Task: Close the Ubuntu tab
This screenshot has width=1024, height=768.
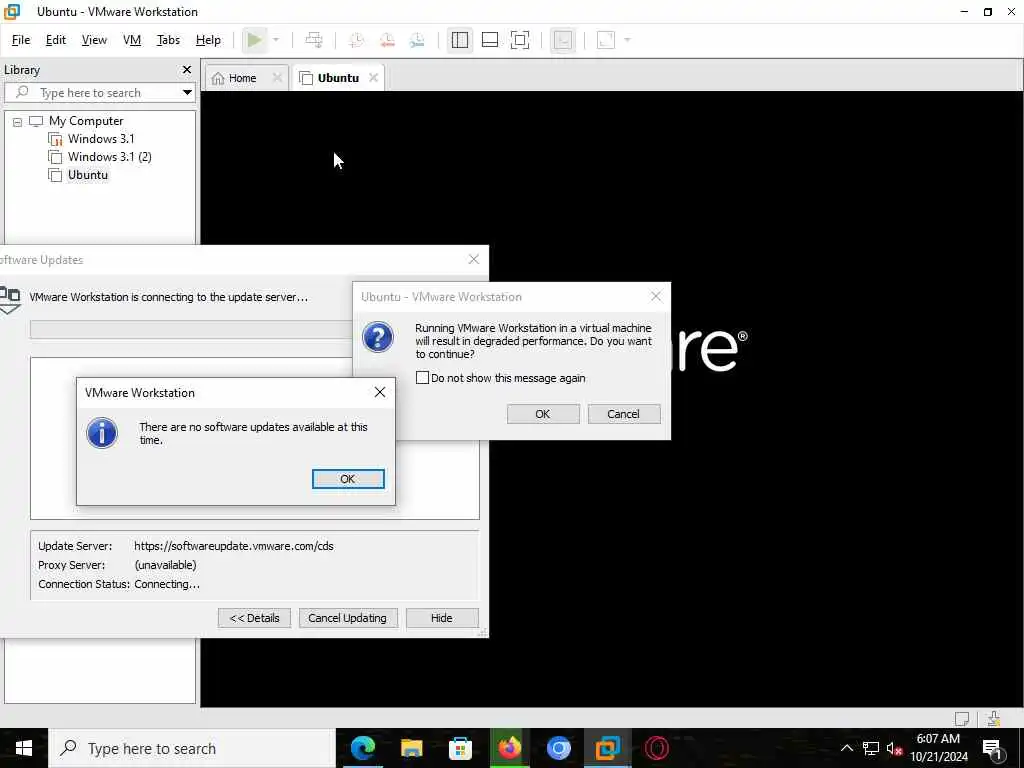Action: [373, 78]
